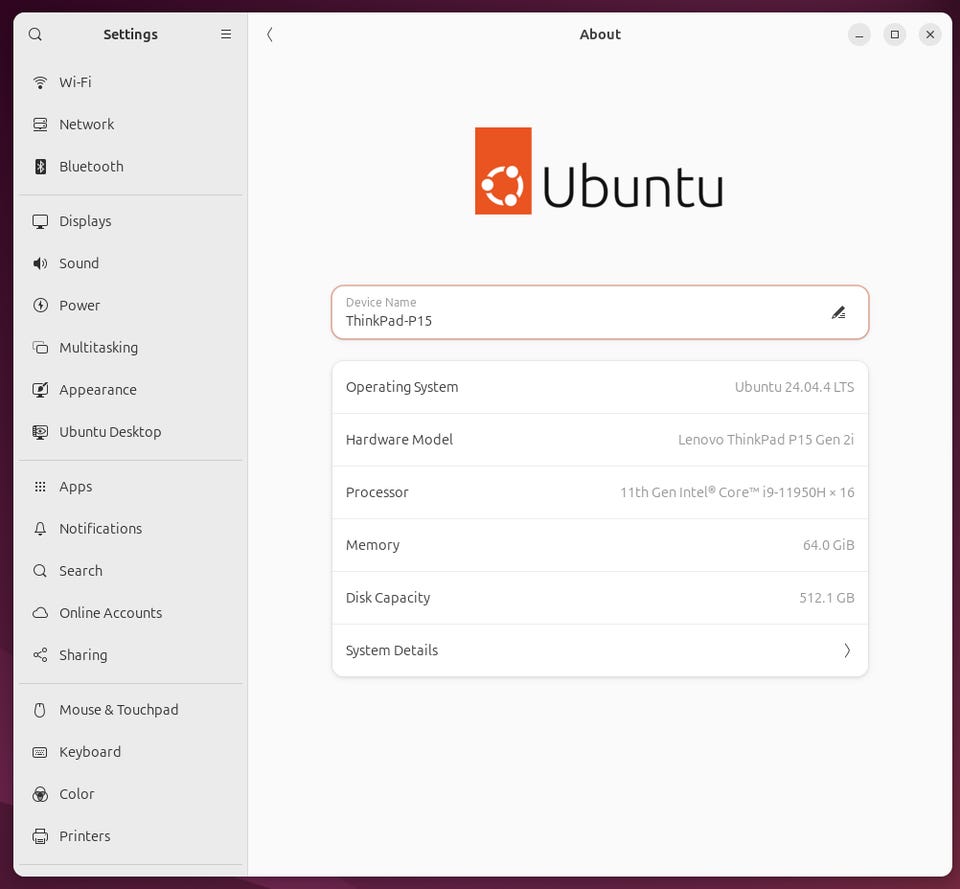Switch to Color settings
This screenshot has width=960, height=889.
131,795
